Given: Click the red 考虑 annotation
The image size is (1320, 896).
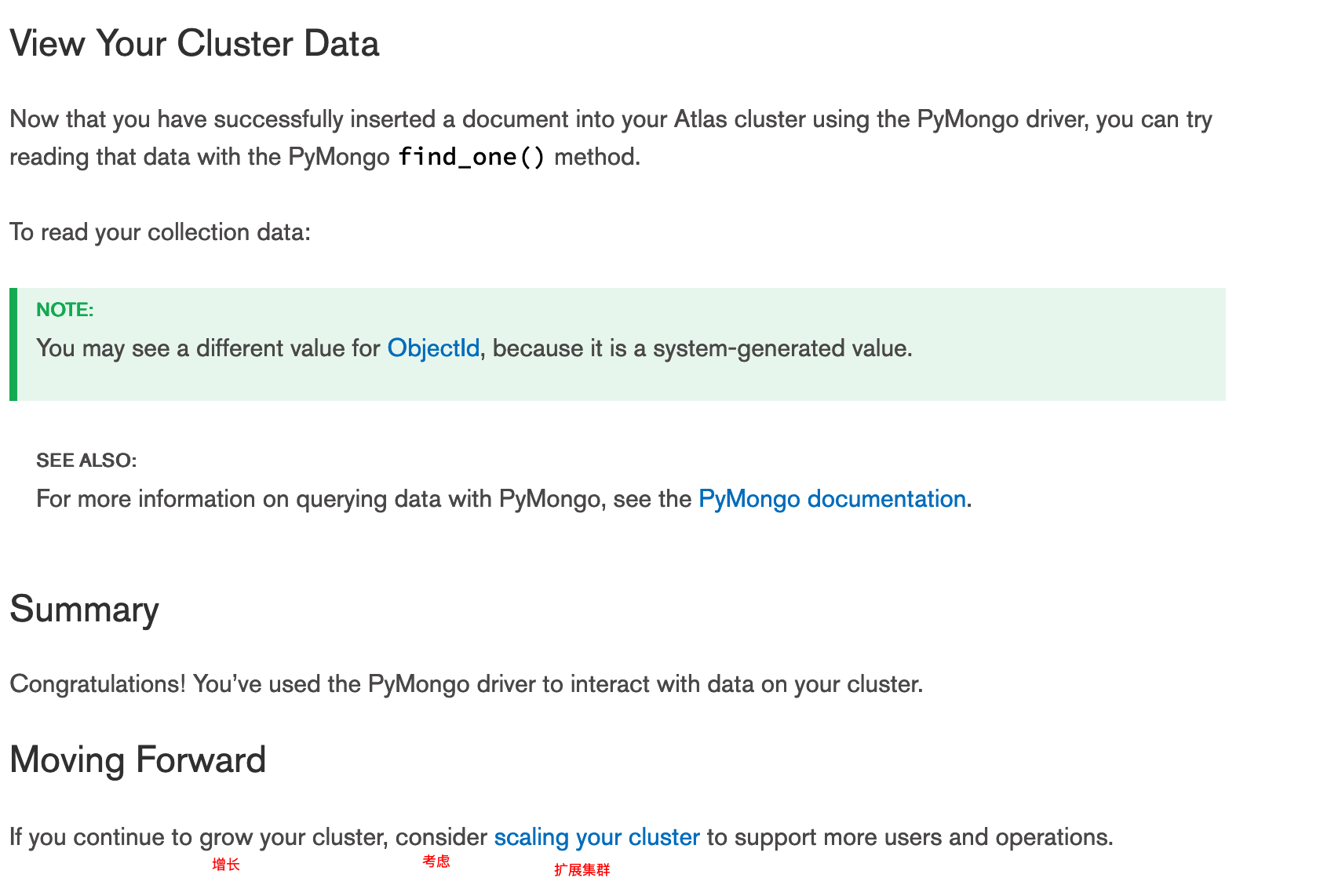Looking at the screenshot, I should [436, 861].
